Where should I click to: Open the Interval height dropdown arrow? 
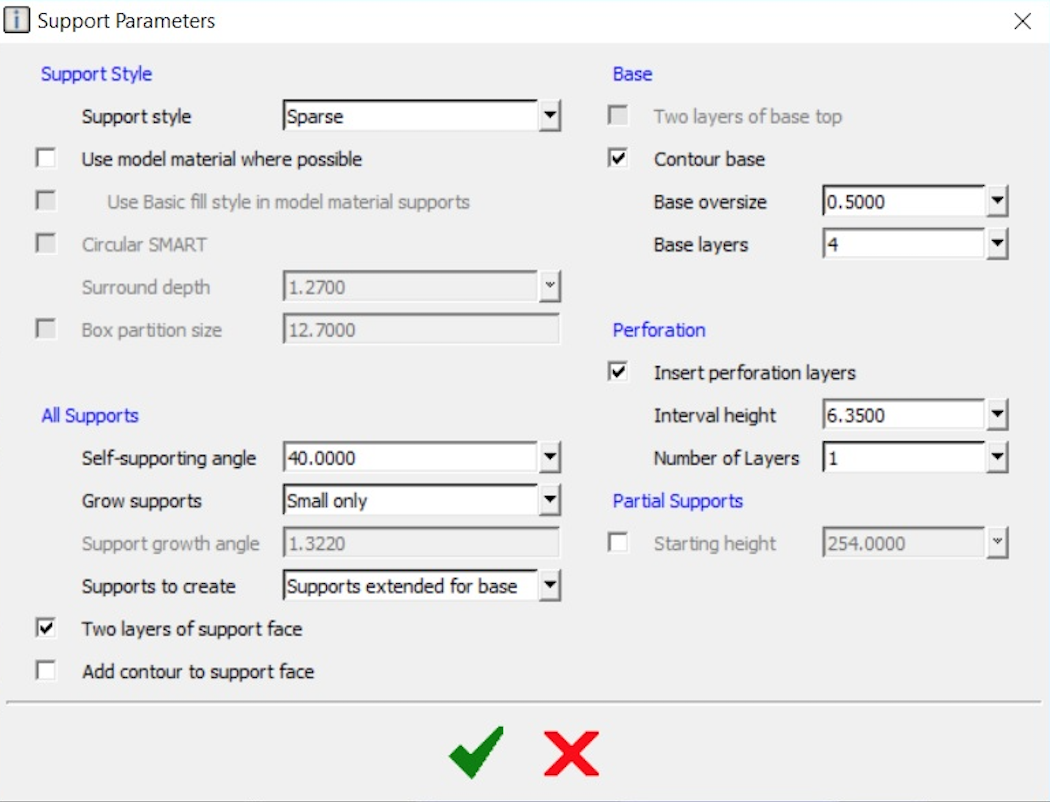pyautogui.click(x=997, y=416)
